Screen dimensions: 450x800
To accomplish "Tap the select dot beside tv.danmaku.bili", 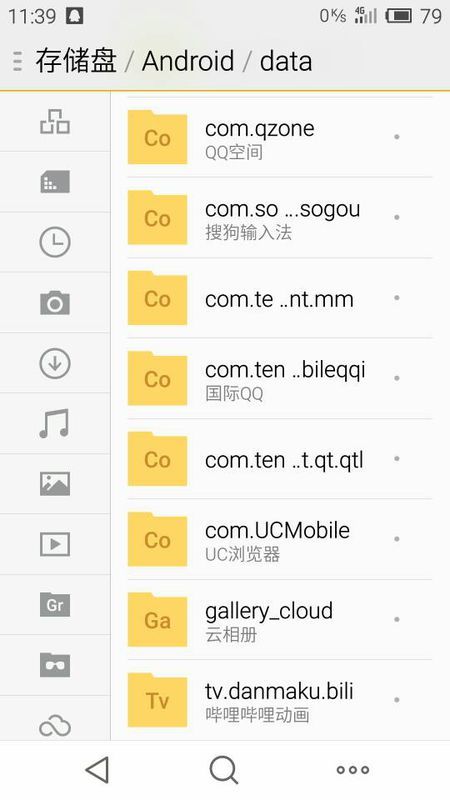I will [396, 700].
